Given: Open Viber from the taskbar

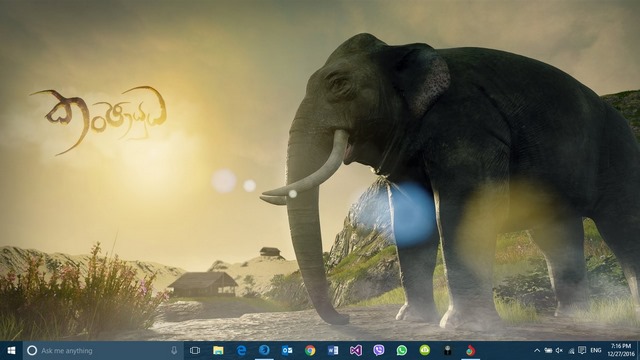Looking at the screenshot, I should click(x=379, y=351).
